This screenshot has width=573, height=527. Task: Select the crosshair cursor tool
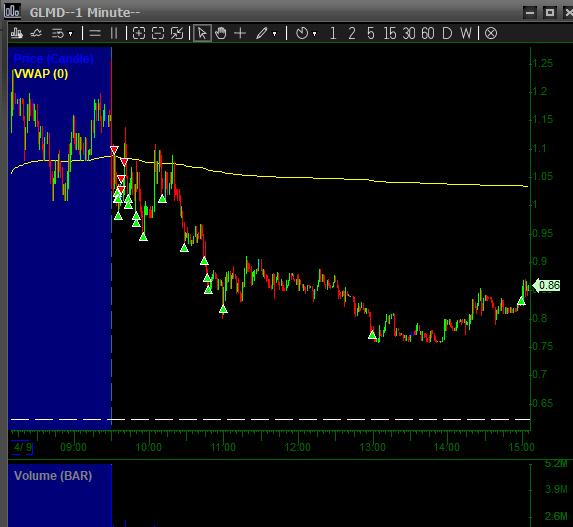pos(240,33)
